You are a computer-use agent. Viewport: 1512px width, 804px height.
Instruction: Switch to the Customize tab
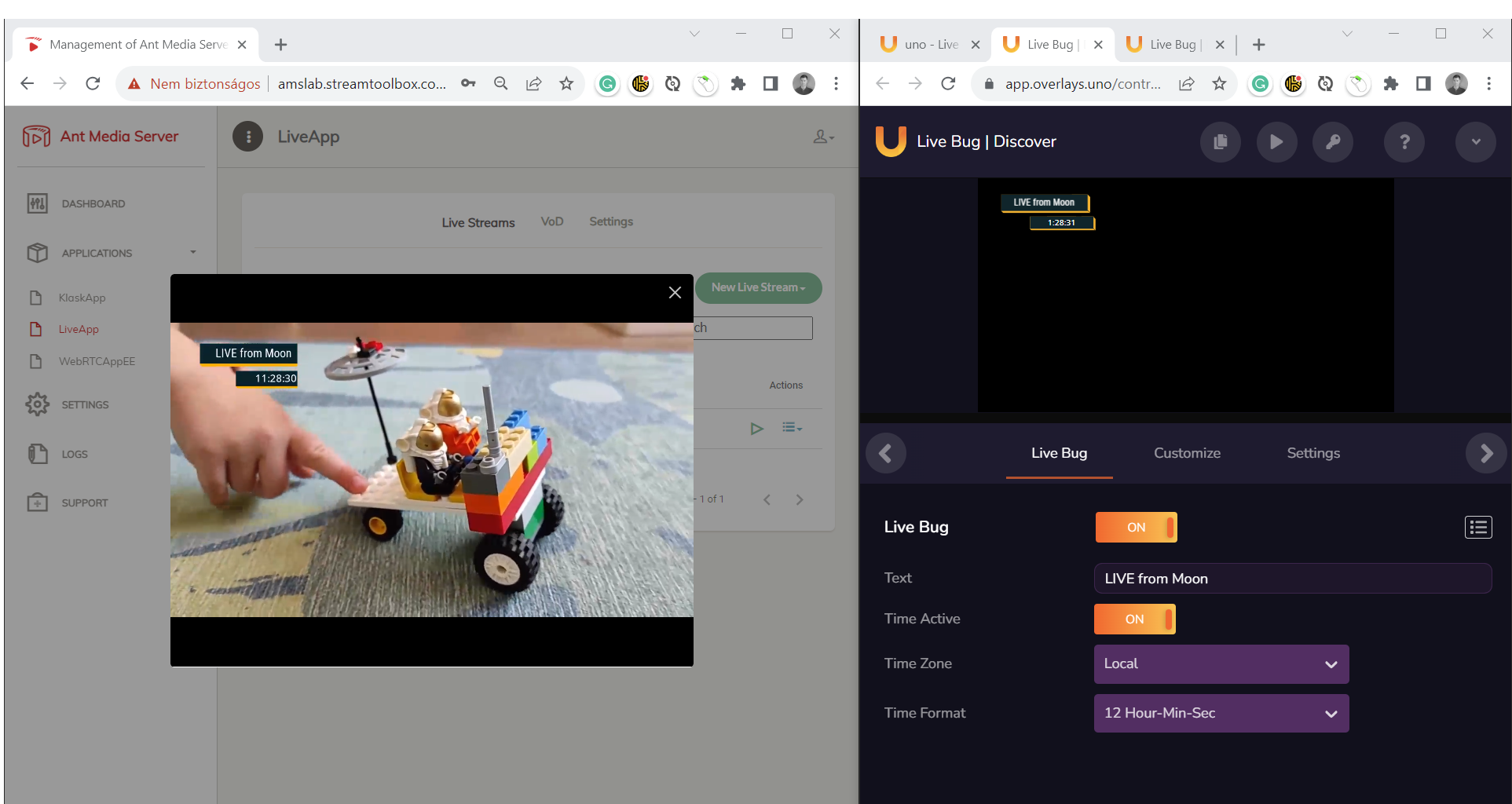[1187, 453]
